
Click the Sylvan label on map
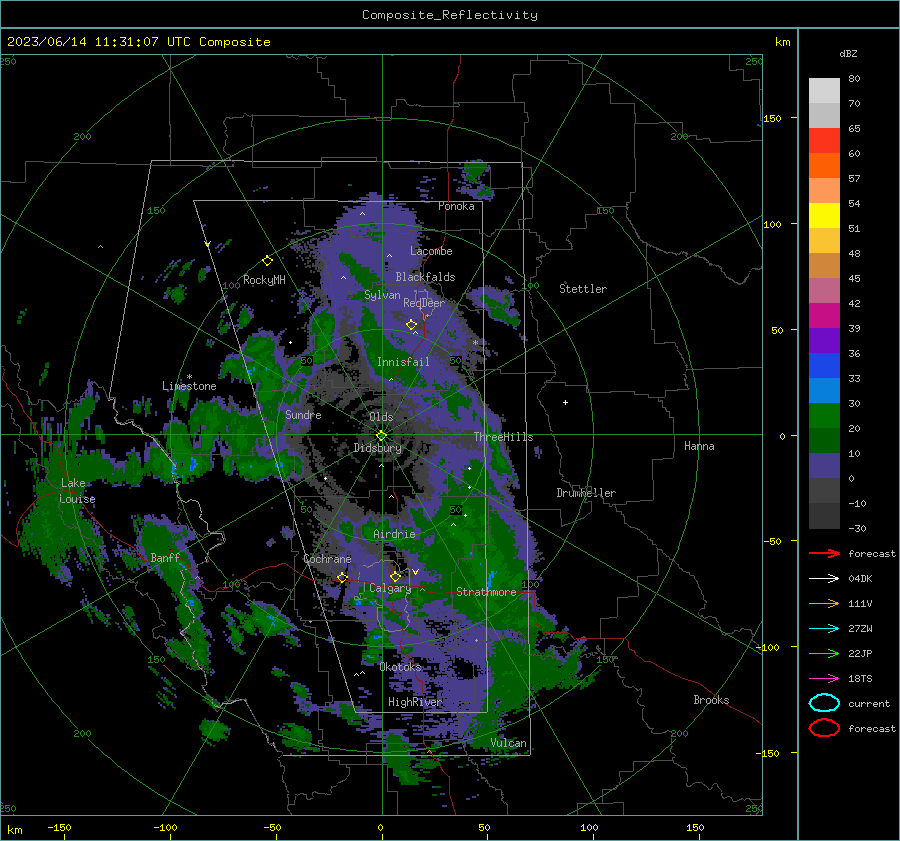(x=382, y=295)
